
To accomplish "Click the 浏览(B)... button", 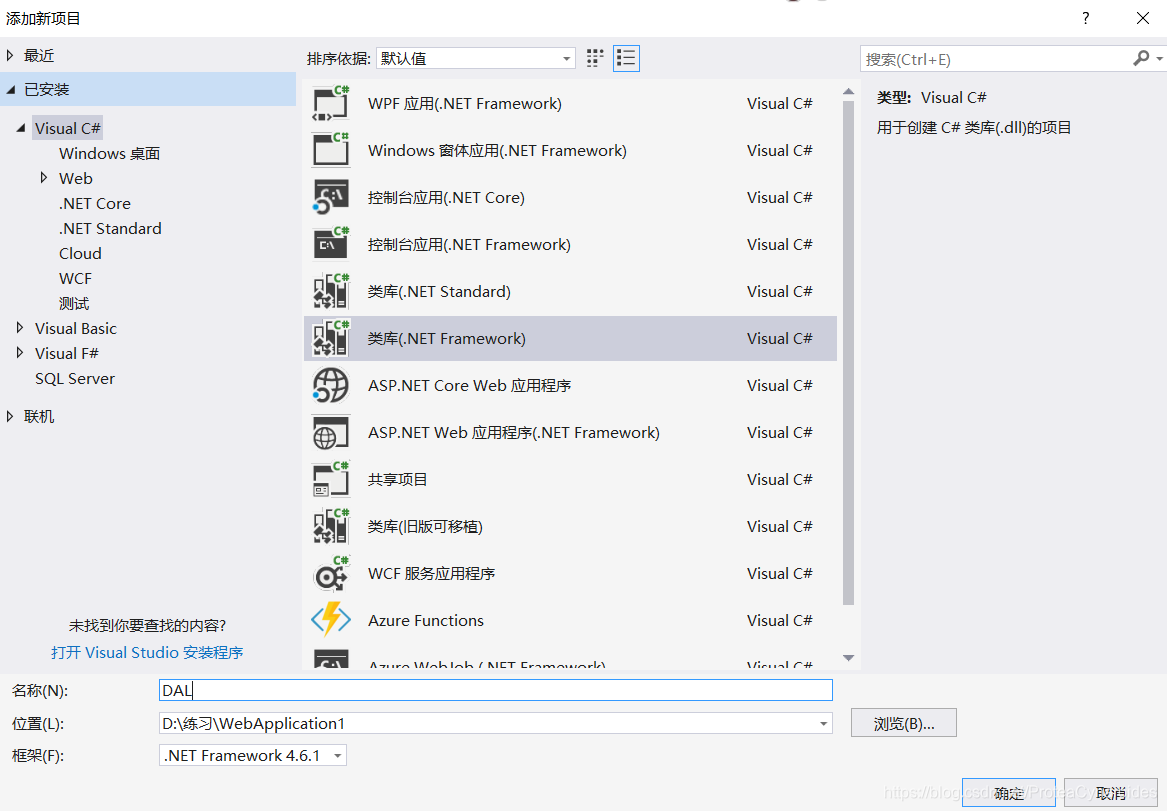I will (904, 723).
